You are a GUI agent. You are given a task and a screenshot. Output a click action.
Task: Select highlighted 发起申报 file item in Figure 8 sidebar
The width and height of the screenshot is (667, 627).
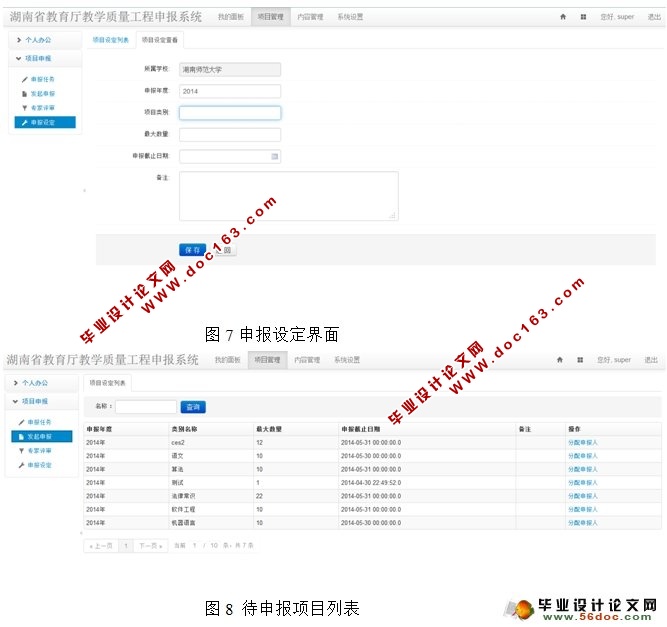click(42, 436)
